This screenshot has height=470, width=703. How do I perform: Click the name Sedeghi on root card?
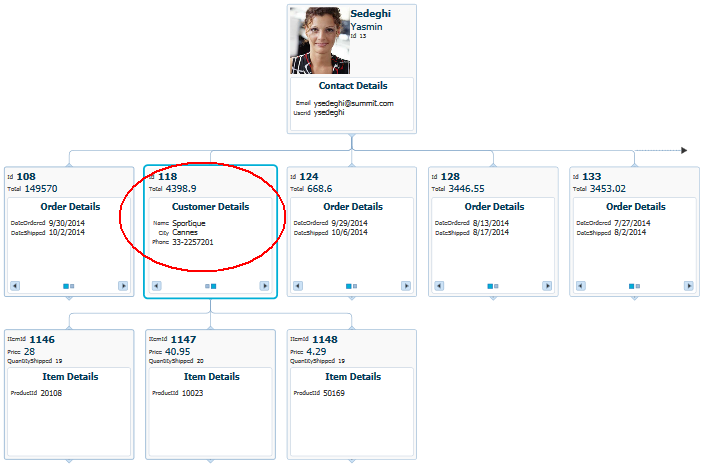click(x=370, y=14)
